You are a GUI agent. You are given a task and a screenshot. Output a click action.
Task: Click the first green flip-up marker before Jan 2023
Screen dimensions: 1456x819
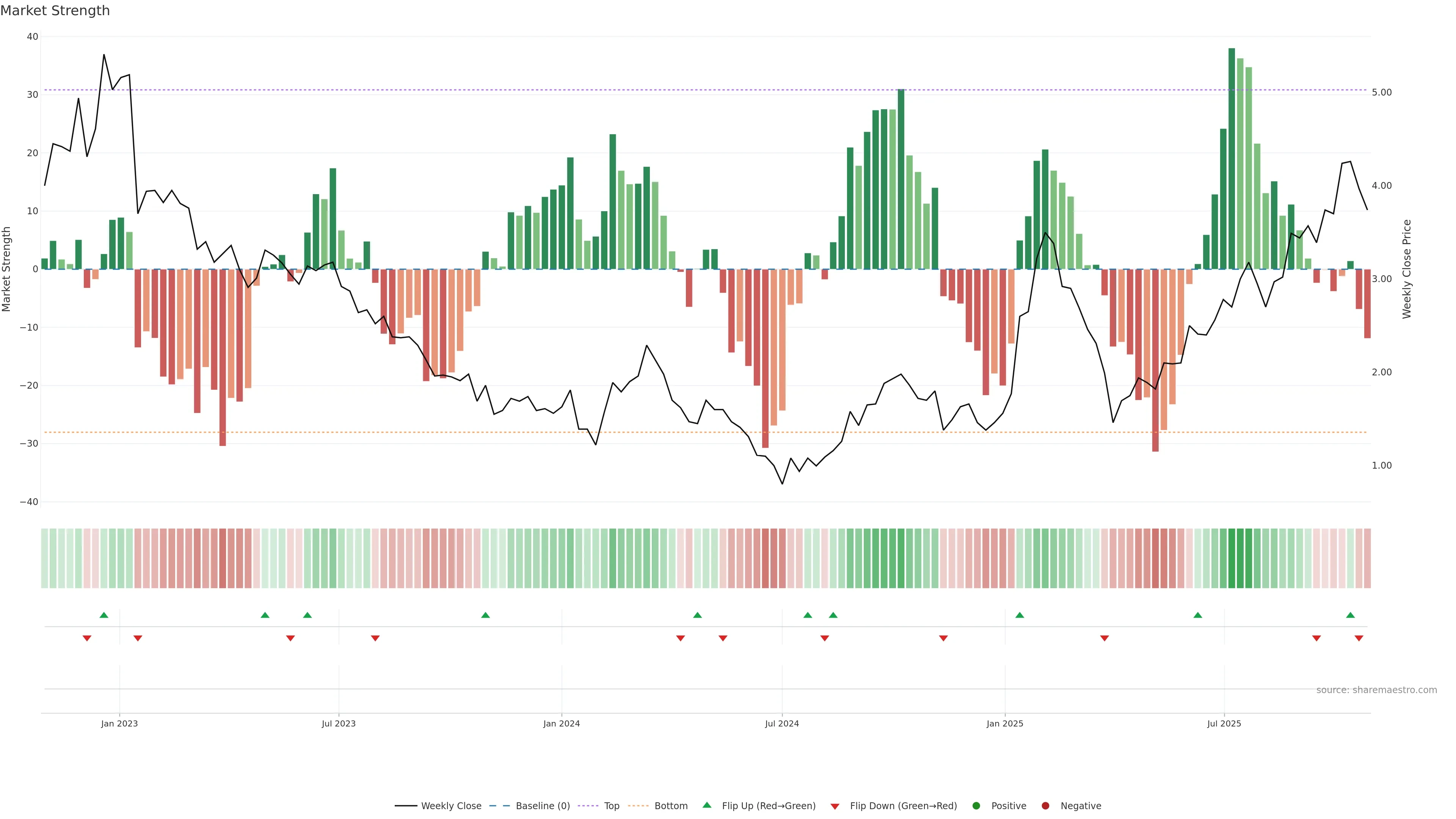(x=104, y=615)
